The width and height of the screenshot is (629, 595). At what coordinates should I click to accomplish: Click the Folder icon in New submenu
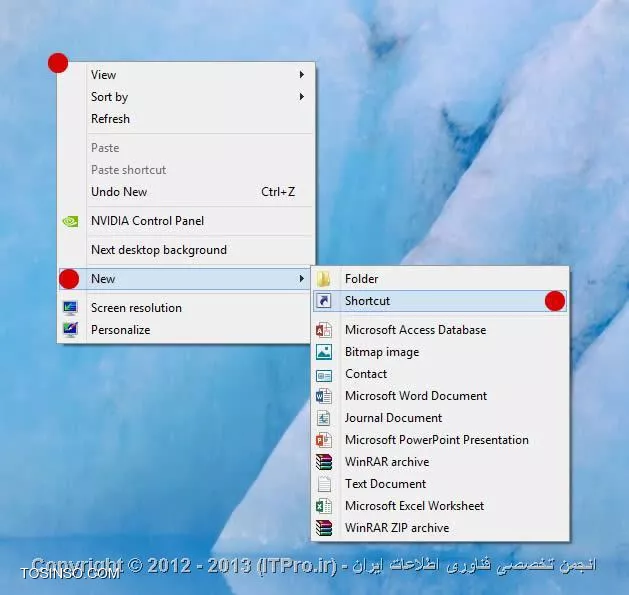click(324, 278)
